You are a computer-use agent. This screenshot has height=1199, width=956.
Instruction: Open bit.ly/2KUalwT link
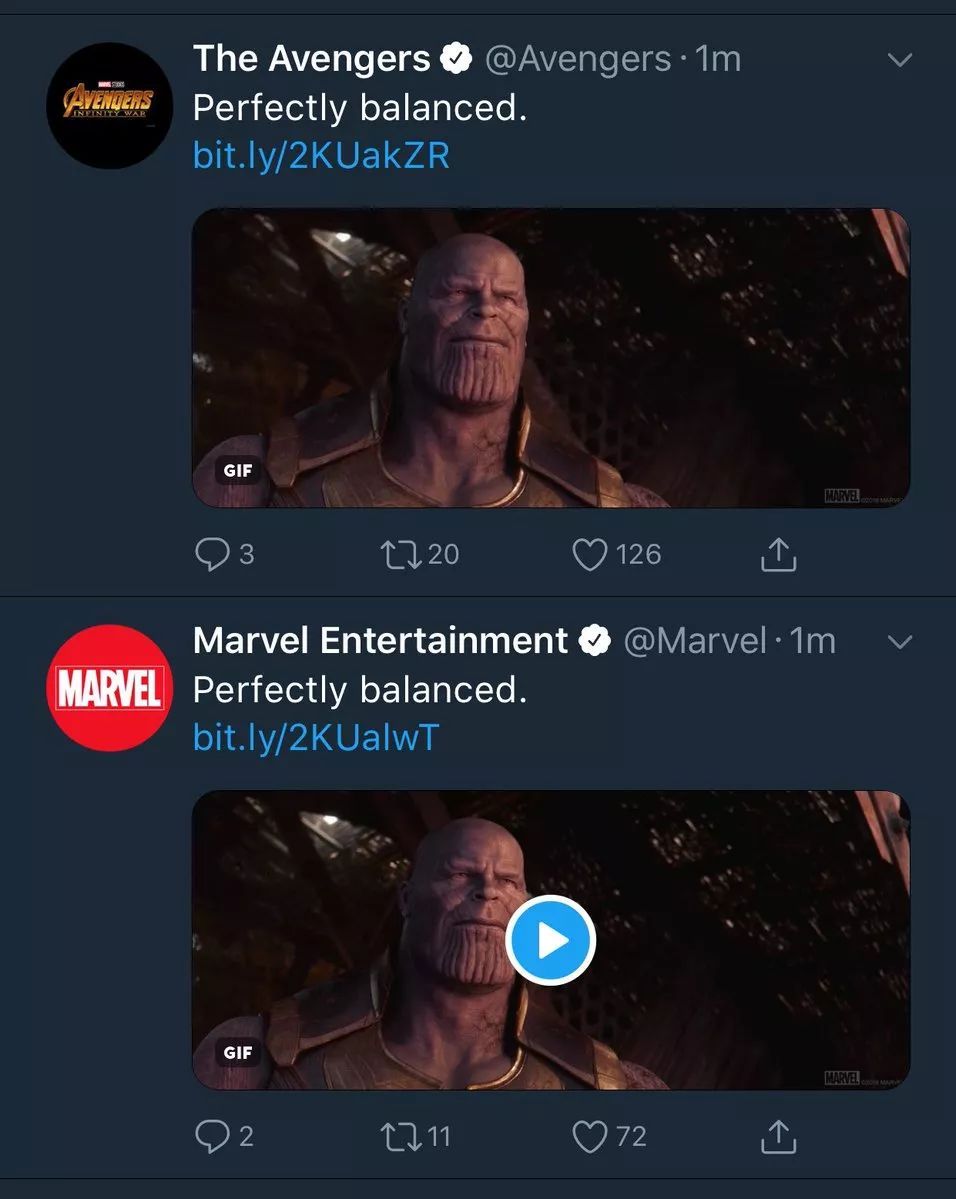pos(316,737)
